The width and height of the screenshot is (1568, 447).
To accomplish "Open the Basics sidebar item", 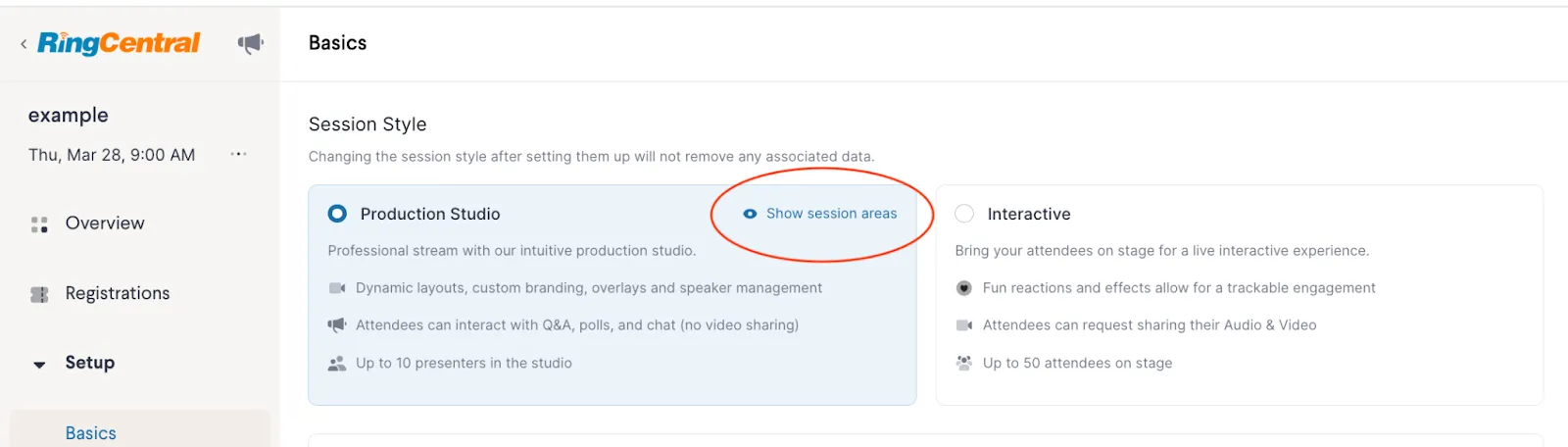I will 91,433.
